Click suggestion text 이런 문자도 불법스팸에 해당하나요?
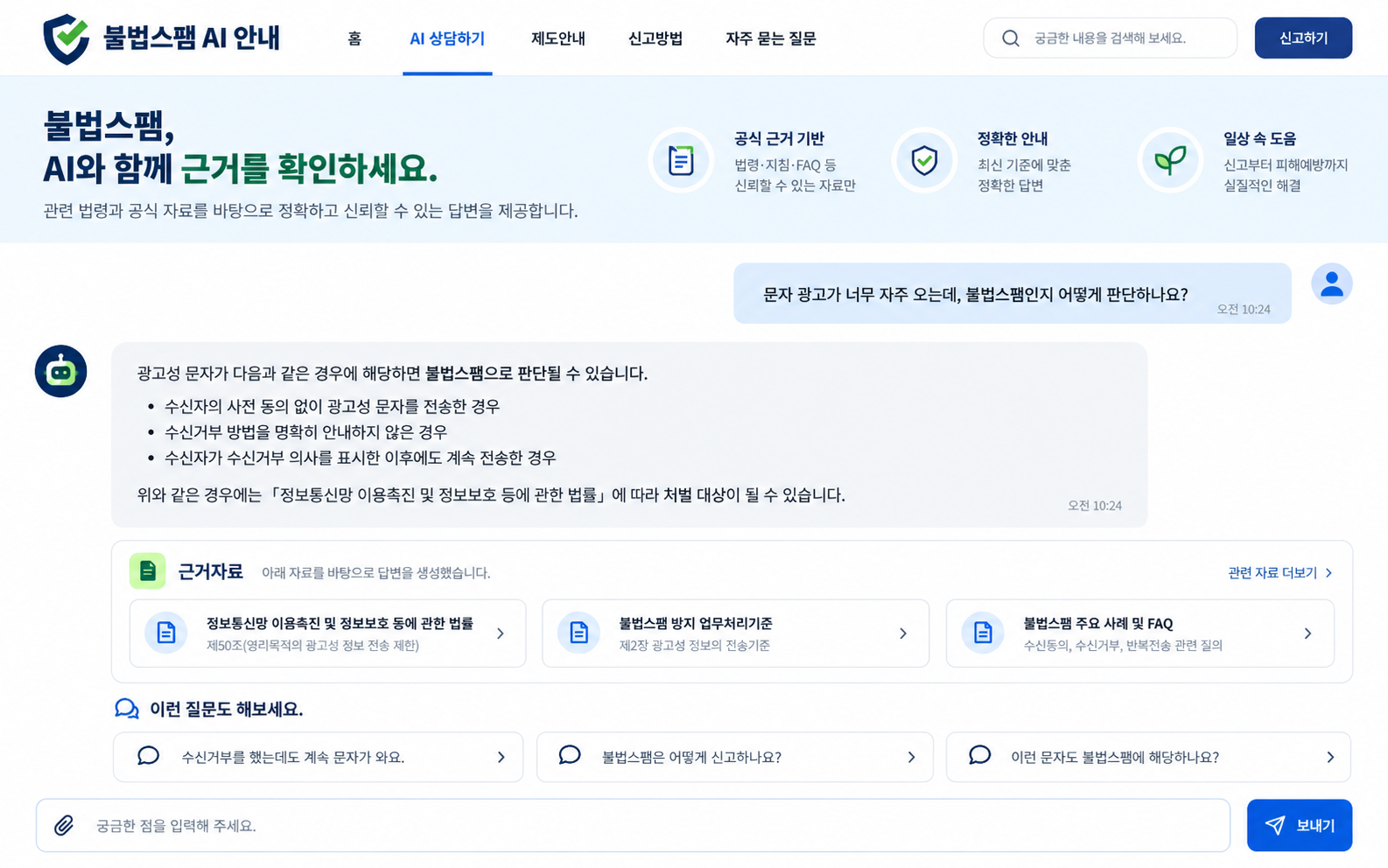 tap(1115, 758)
